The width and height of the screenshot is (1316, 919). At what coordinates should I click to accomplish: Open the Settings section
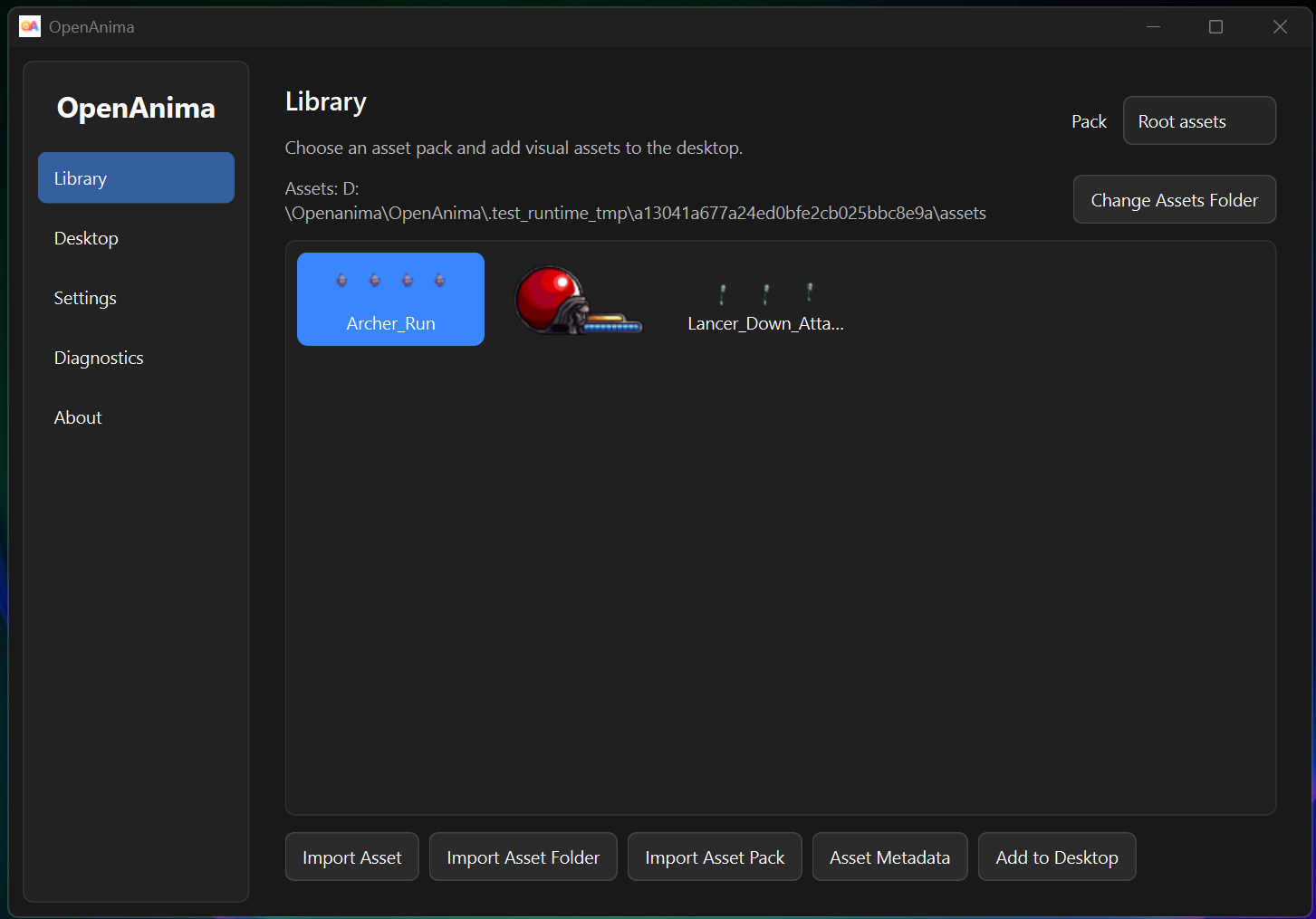[x=136, y=298]
